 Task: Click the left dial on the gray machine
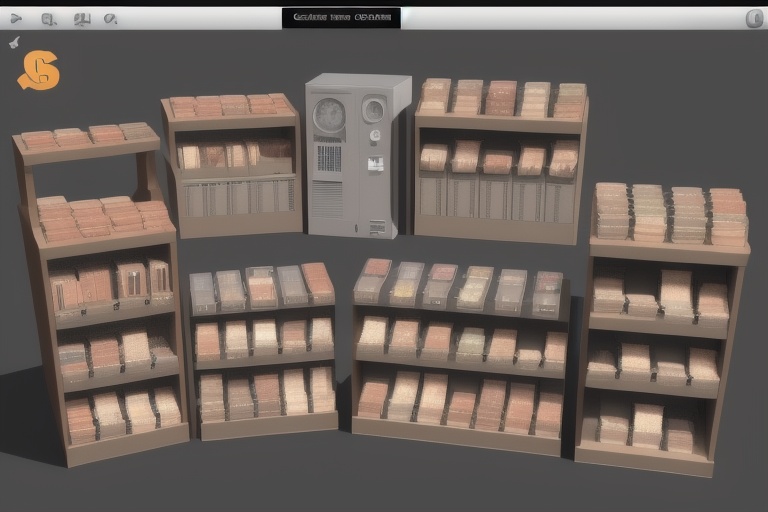click(329, 116)
